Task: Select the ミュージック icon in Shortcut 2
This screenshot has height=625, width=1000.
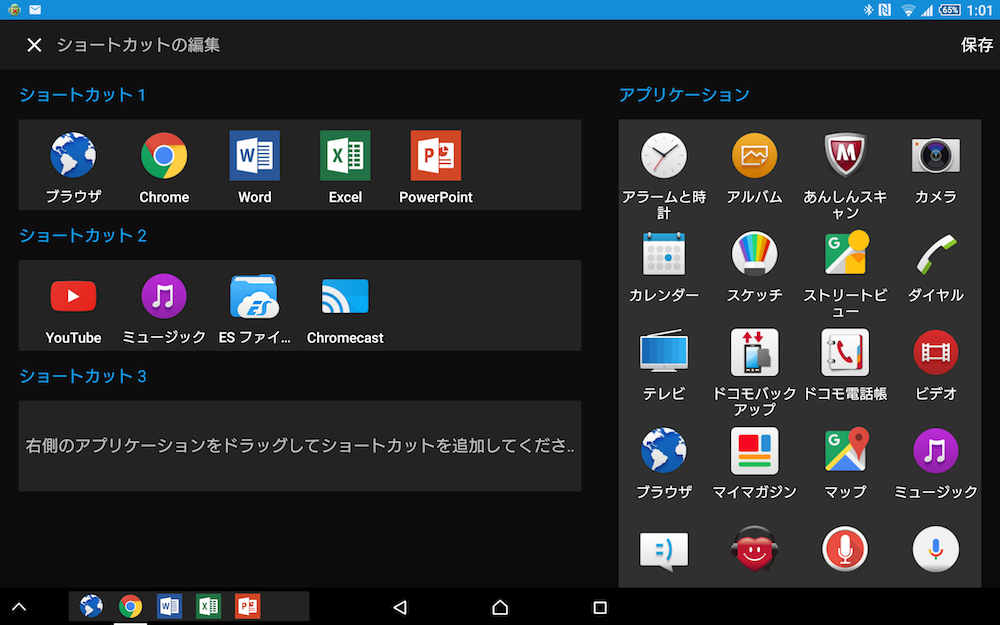Action: 164,296
